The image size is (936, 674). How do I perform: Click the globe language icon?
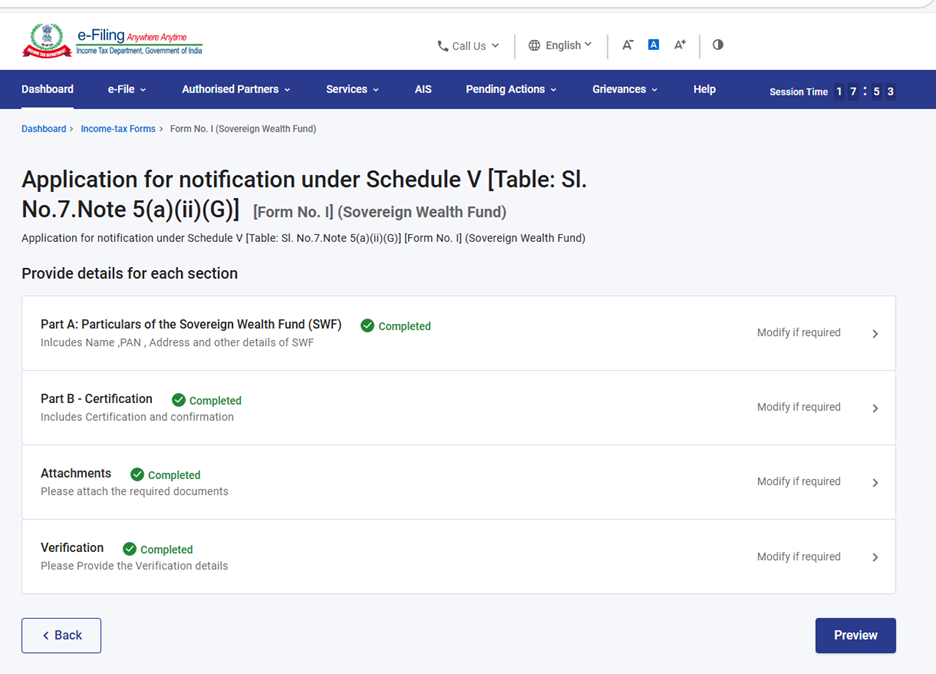click(535, 45)
